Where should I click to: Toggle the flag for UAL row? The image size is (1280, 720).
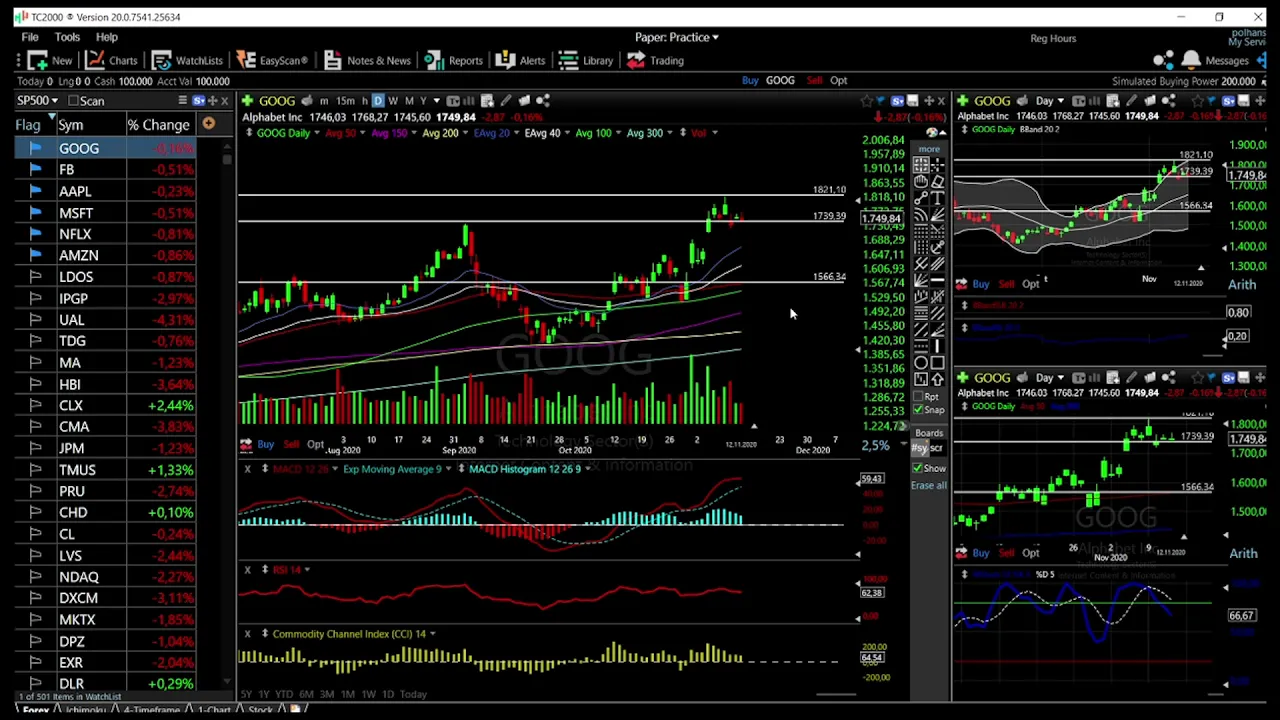(35, 320)
